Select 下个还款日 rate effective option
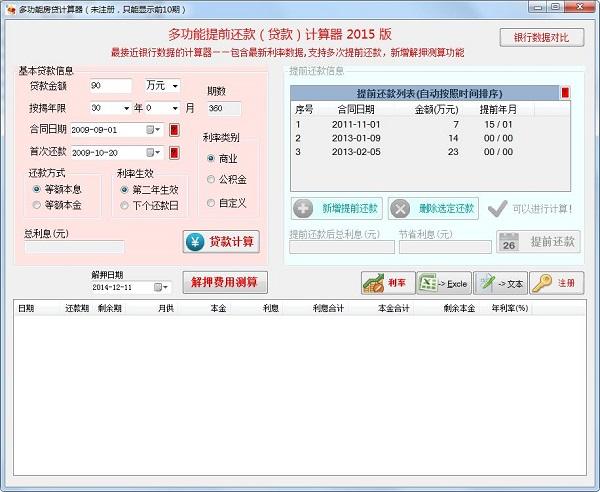The image size is (600, 492). tap(125, 205)
